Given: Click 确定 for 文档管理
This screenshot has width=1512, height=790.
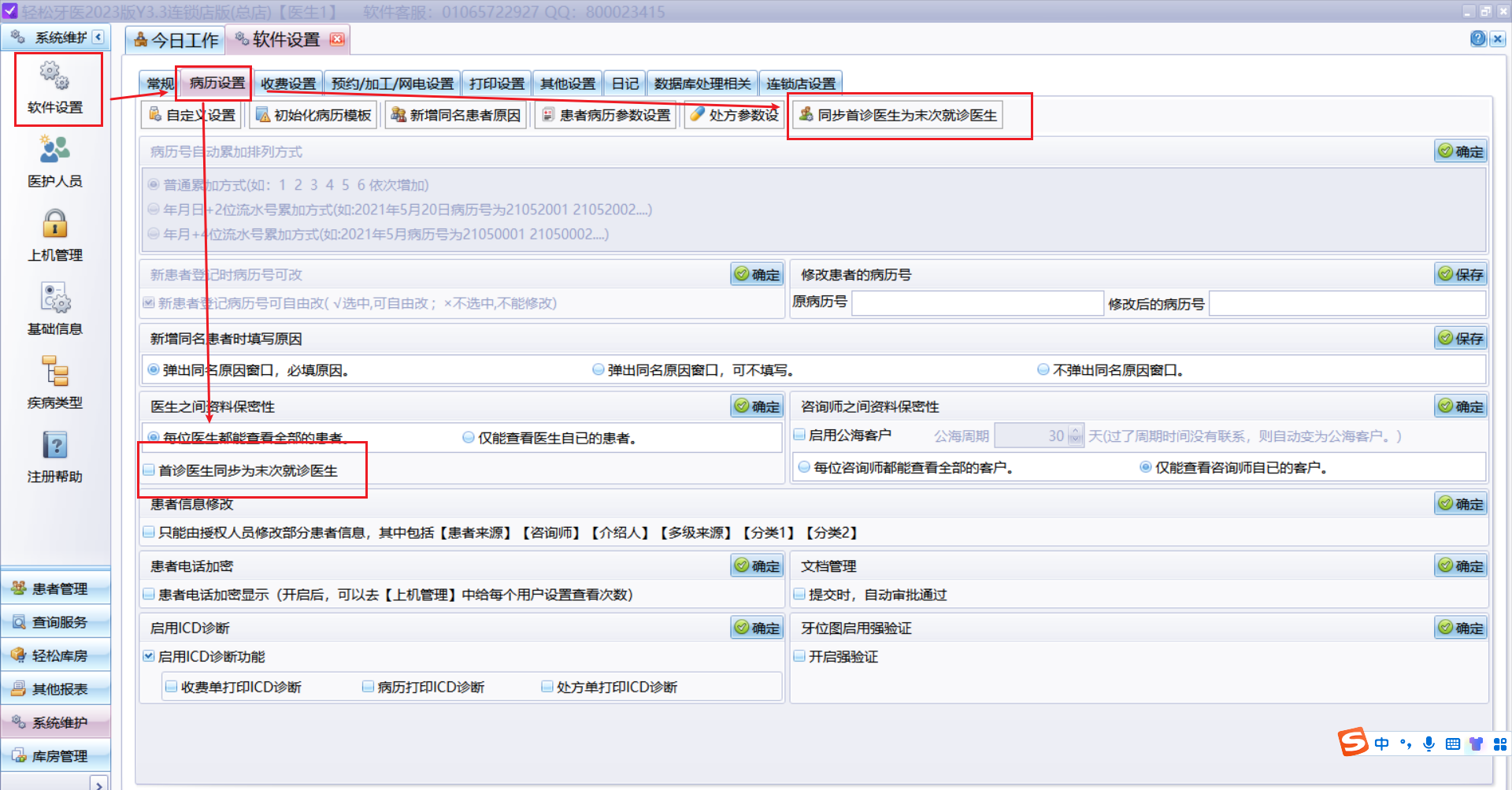Looking at the screenshot, I should 1461,566.
